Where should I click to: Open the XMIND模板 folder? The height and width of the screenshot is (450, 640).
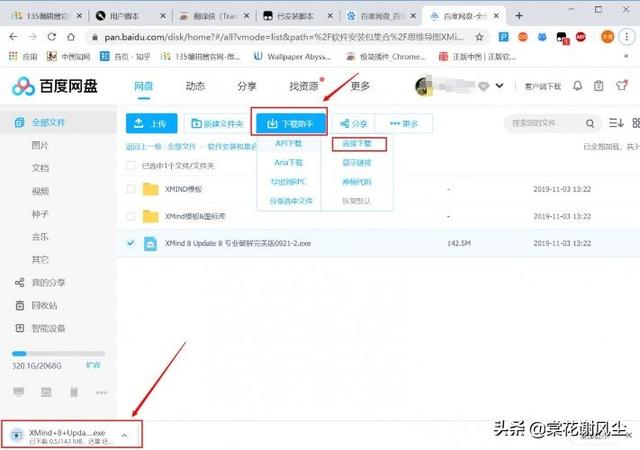183,189
